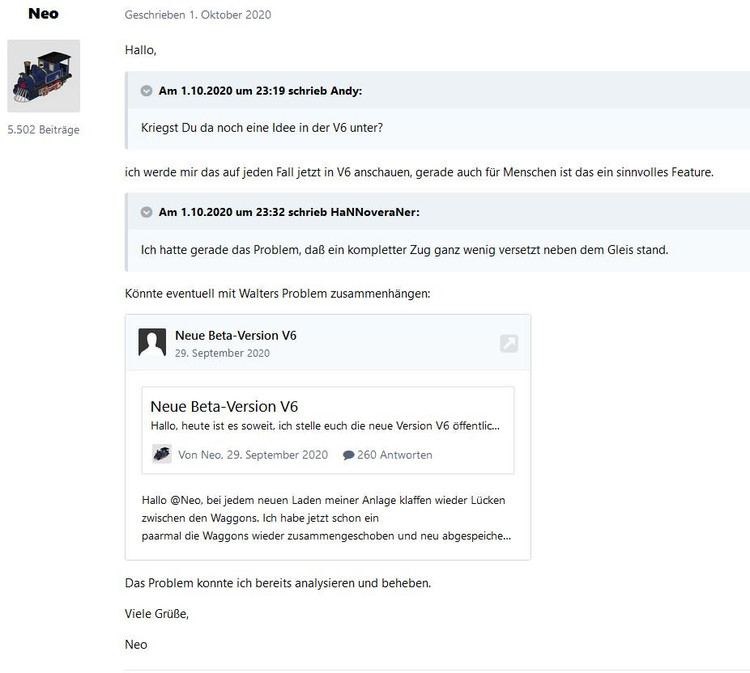Collapse the quote from Andy using its chevron
The width and height of the screenshot is (750, 673).
tap(147, 91)
